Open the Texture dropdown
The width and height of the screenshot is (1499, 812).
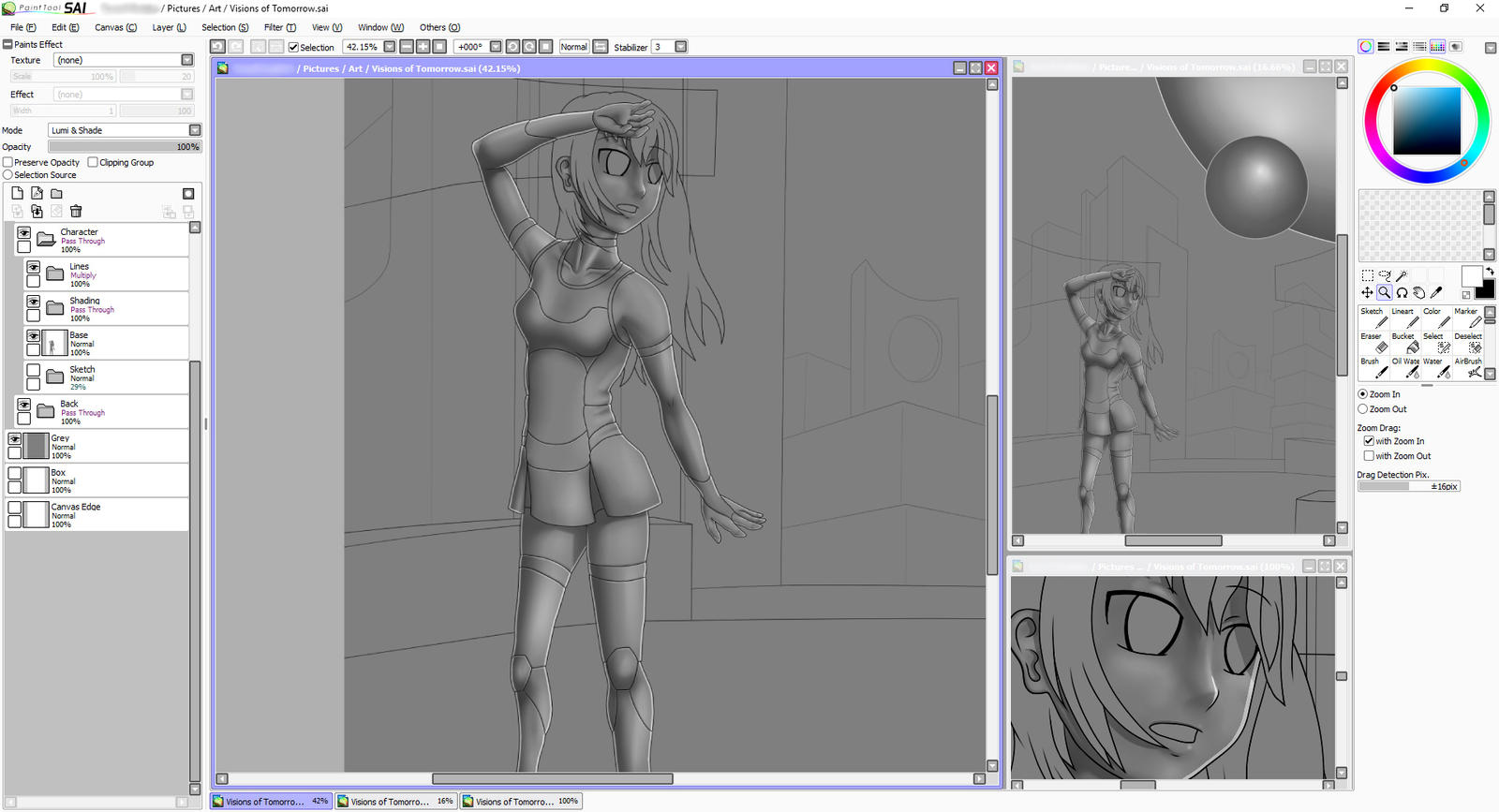click(186, 60)
